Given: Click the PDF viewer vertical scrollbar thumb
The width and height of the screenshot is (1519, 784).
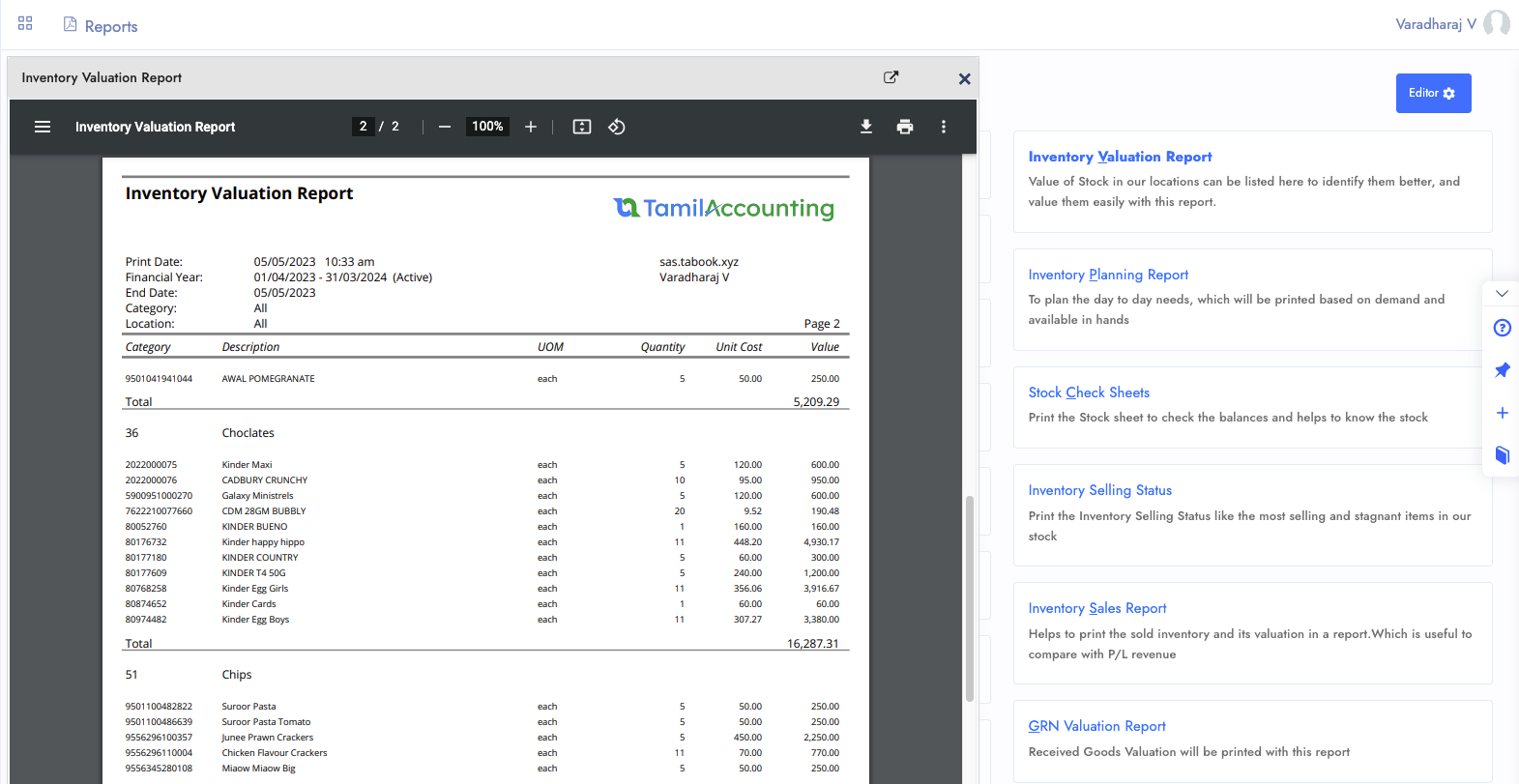Looking at the screenshot, I should pyautogui.click(x=969, y=598).
